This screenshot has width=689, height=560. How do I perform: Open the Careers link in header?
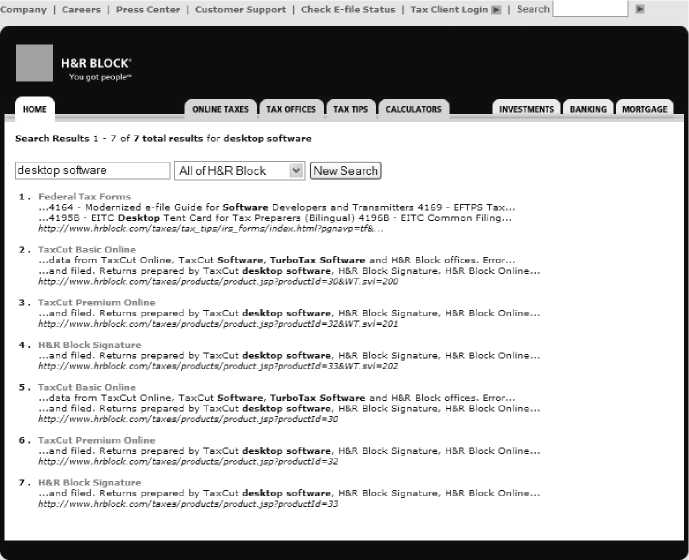coord(81,10)
